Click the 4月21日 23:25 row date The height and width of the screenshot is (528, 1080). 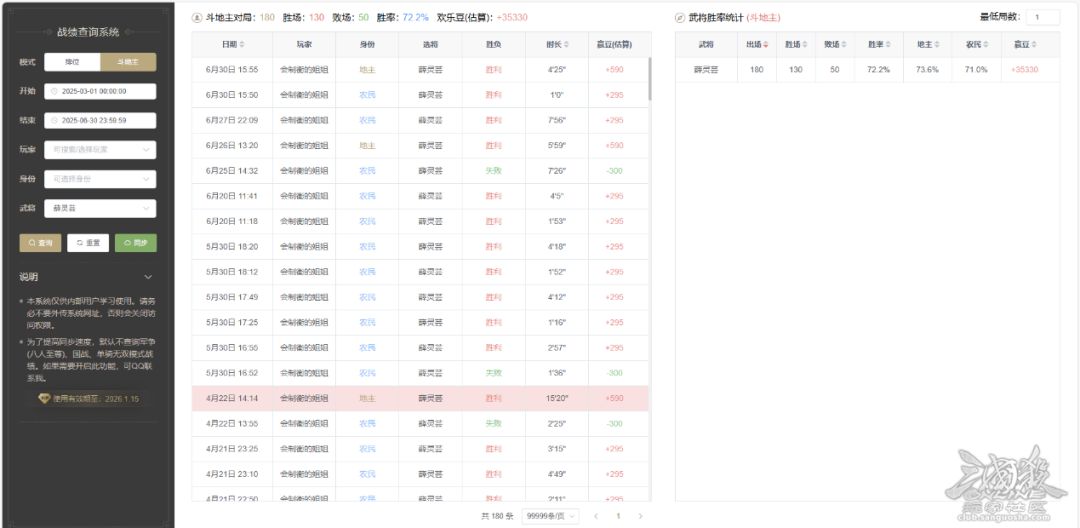(x=232, y=449)
